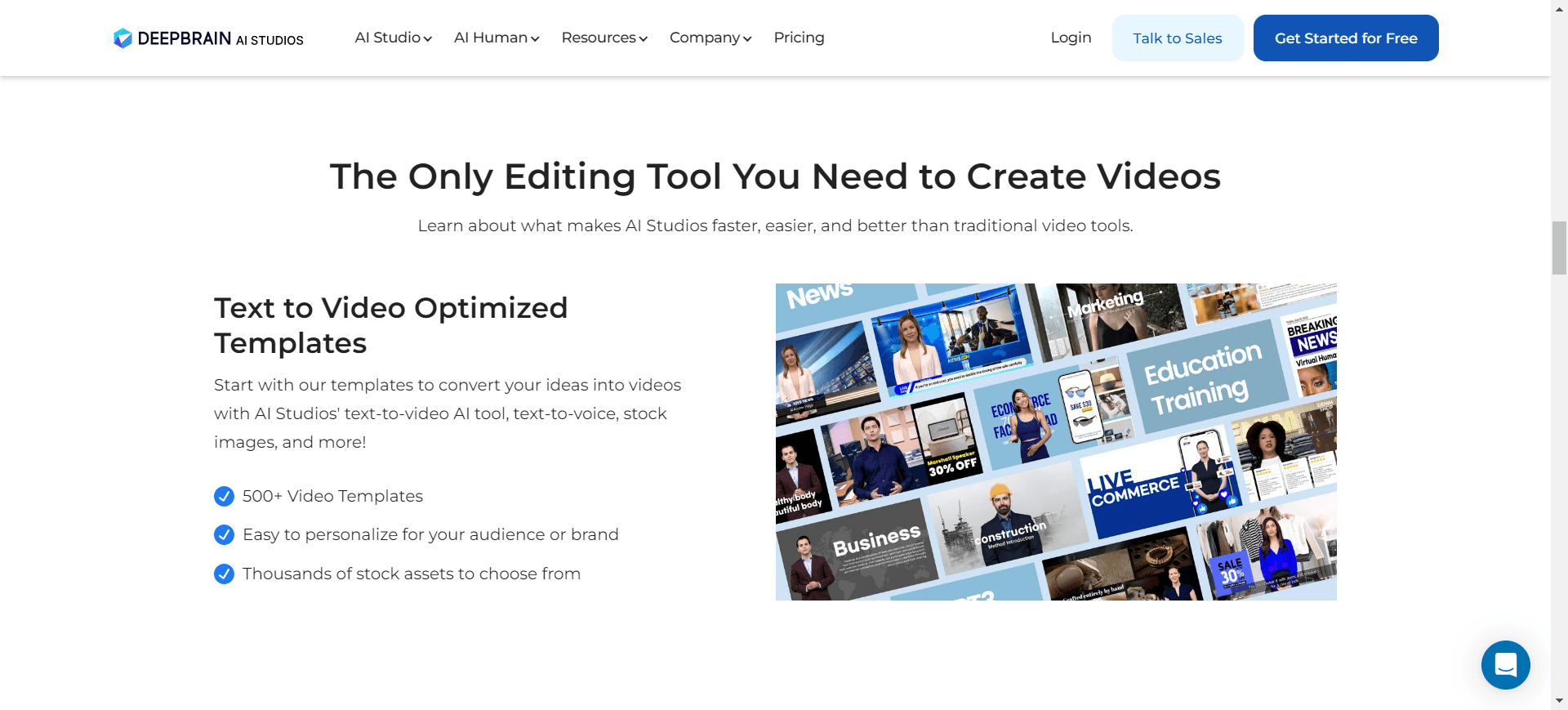
Task: Expand the AI Studio dropdown menu
Action: (x=393, y=38)
